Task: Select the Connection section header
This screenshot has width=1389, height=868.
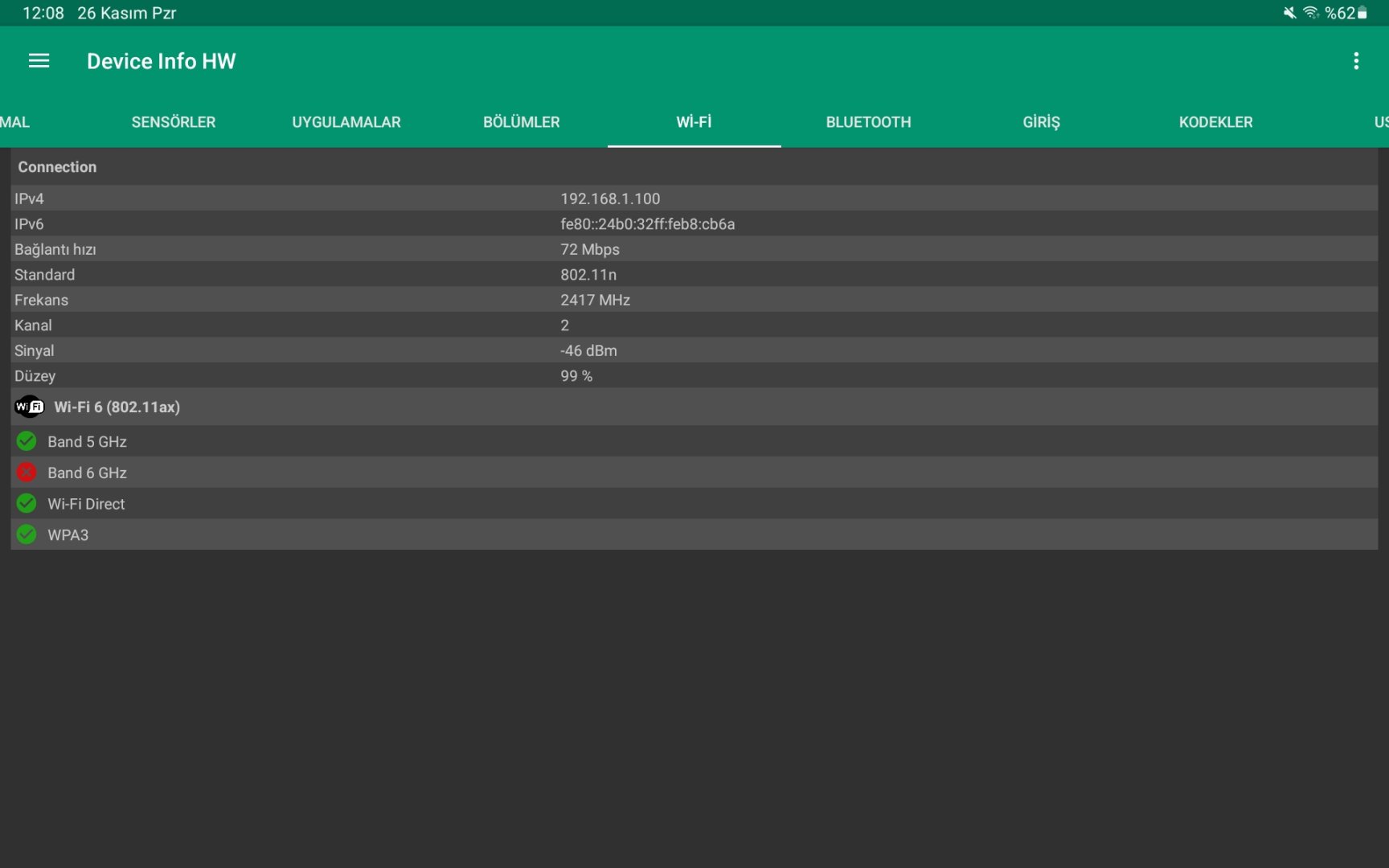Action: pos(57,167)
